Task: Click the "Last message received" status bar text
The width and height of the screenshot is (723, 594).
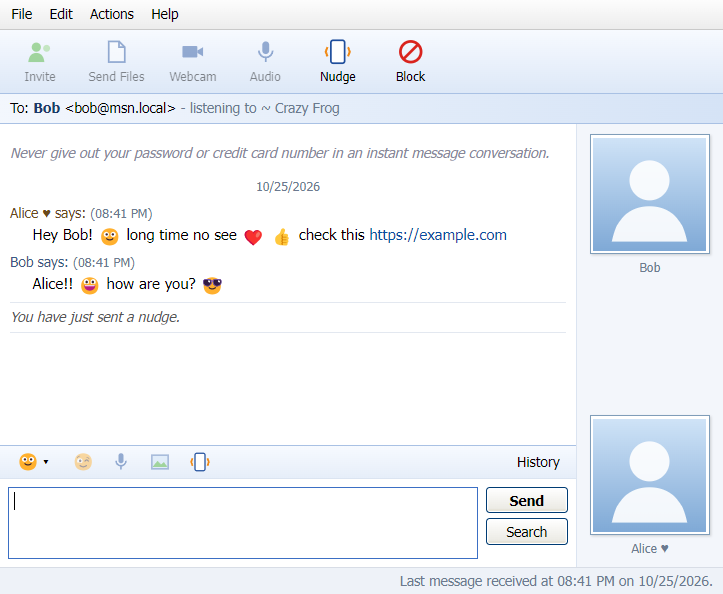Action: point(556,581)
